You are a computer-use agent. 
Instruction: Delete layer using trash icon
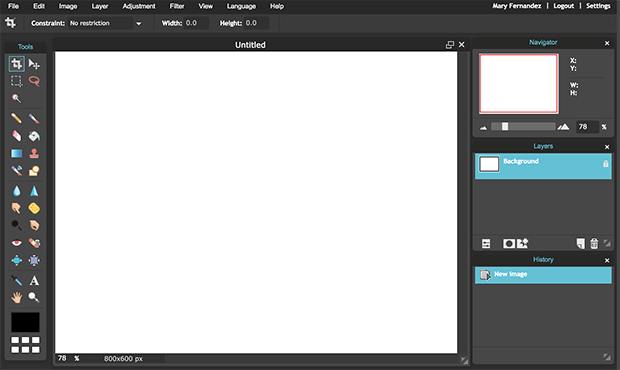(594, 244)
